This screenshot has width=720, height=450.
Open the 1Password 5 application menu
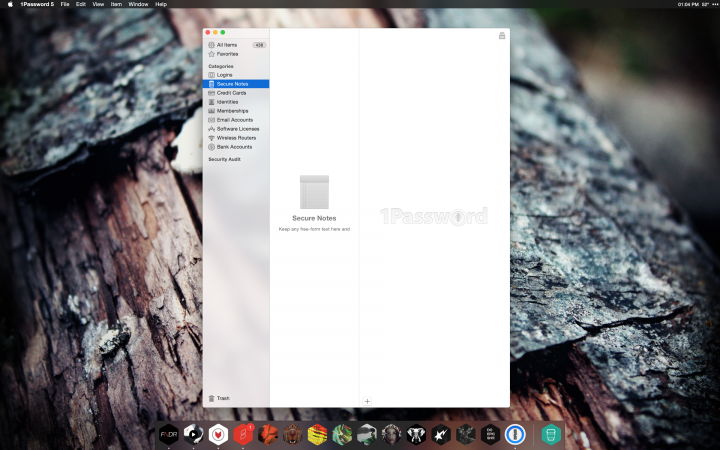[37, 4]
